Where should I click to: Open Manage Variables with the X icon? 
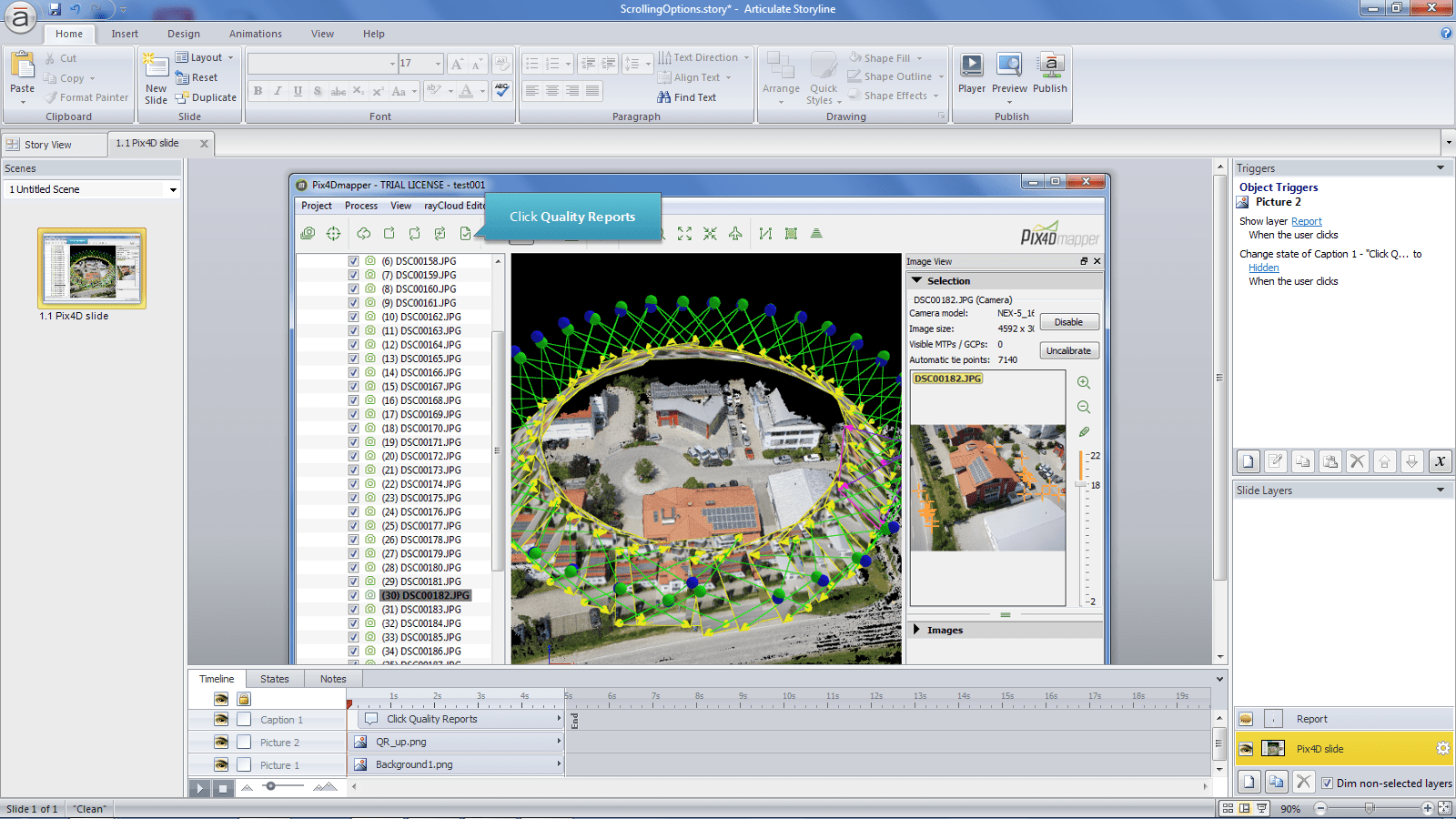tap(1441, 461)
